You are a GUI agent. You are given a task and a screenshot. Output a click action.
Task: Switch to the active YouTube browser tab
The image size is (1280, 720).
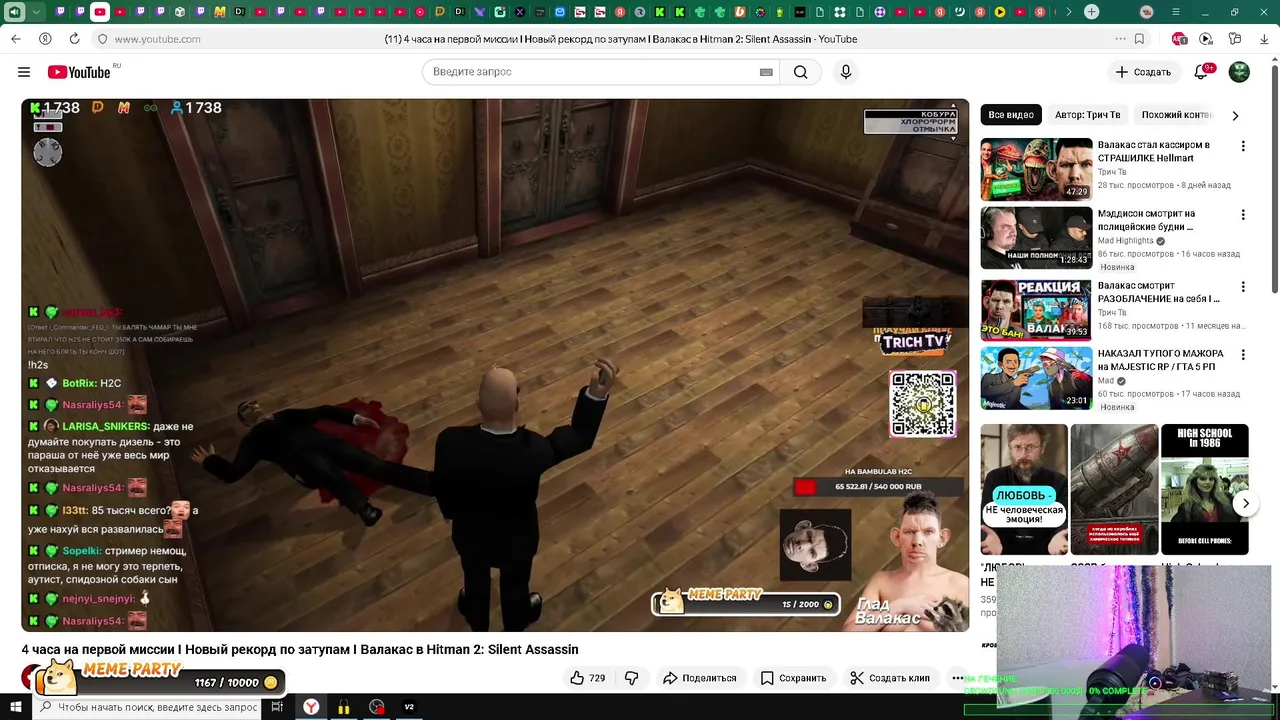100,12
